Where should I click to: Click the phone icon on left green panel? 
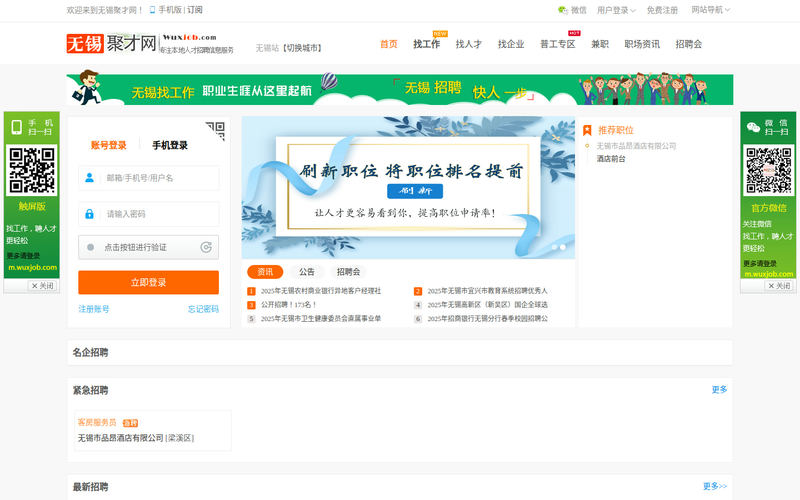tap(16, 127)
